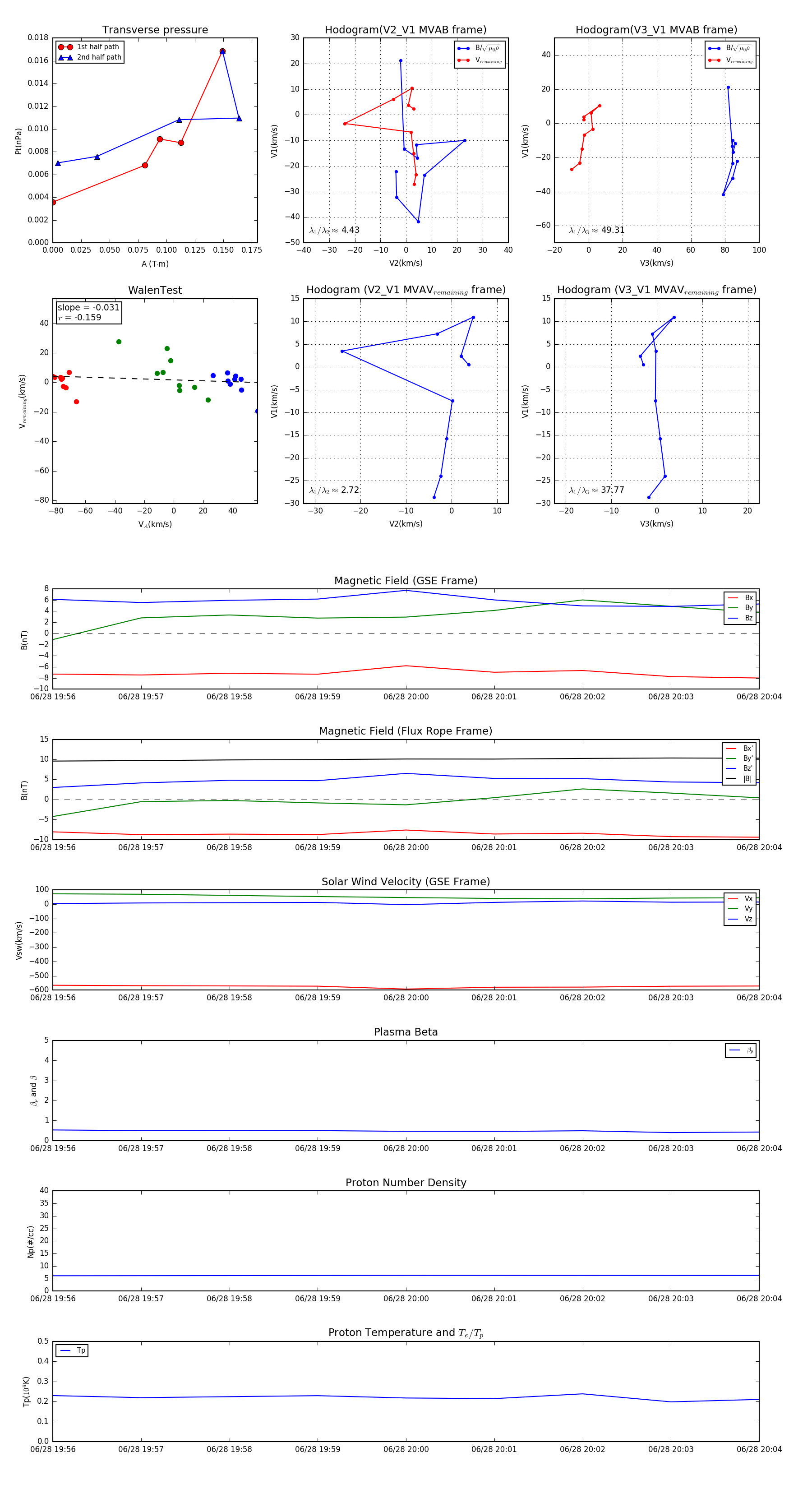This screenshot has height=1489, width=812.
Task: Click the 'Magnetic Field (Flux Rope Frame)' title
Action: [x=406, y=731]
